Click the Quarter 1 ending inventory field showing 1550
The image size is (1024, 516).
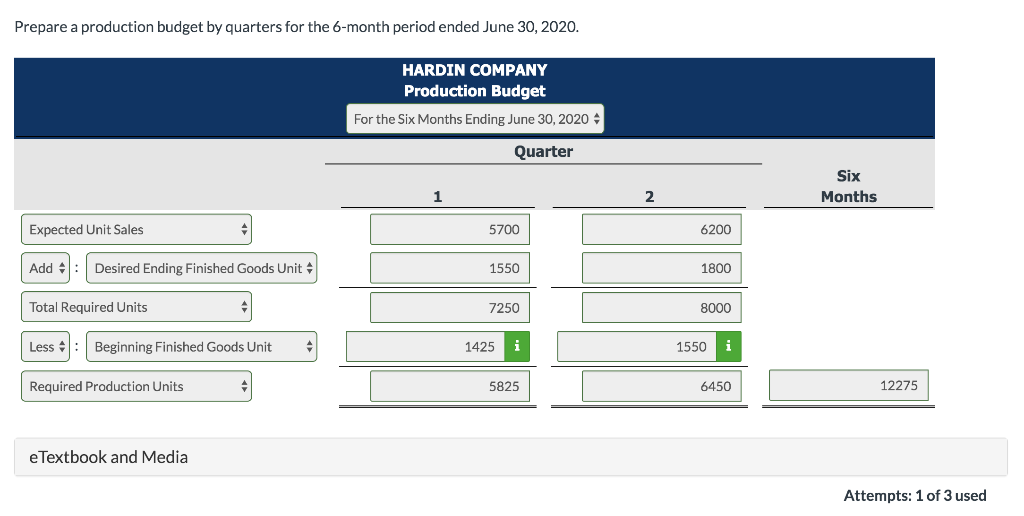449,268
